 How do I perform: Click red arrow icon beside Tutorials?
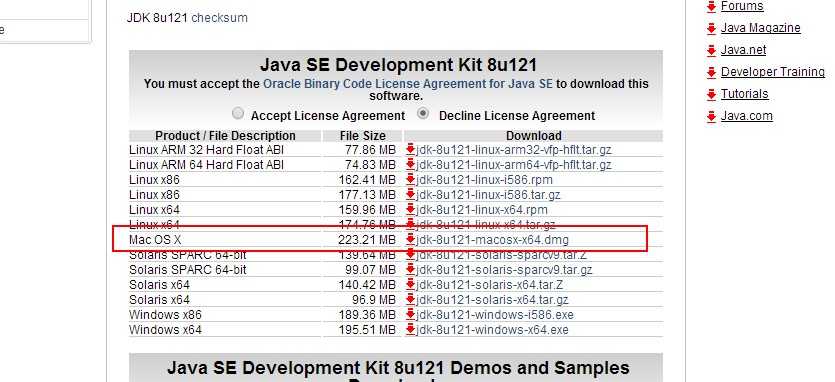point(711,95)
